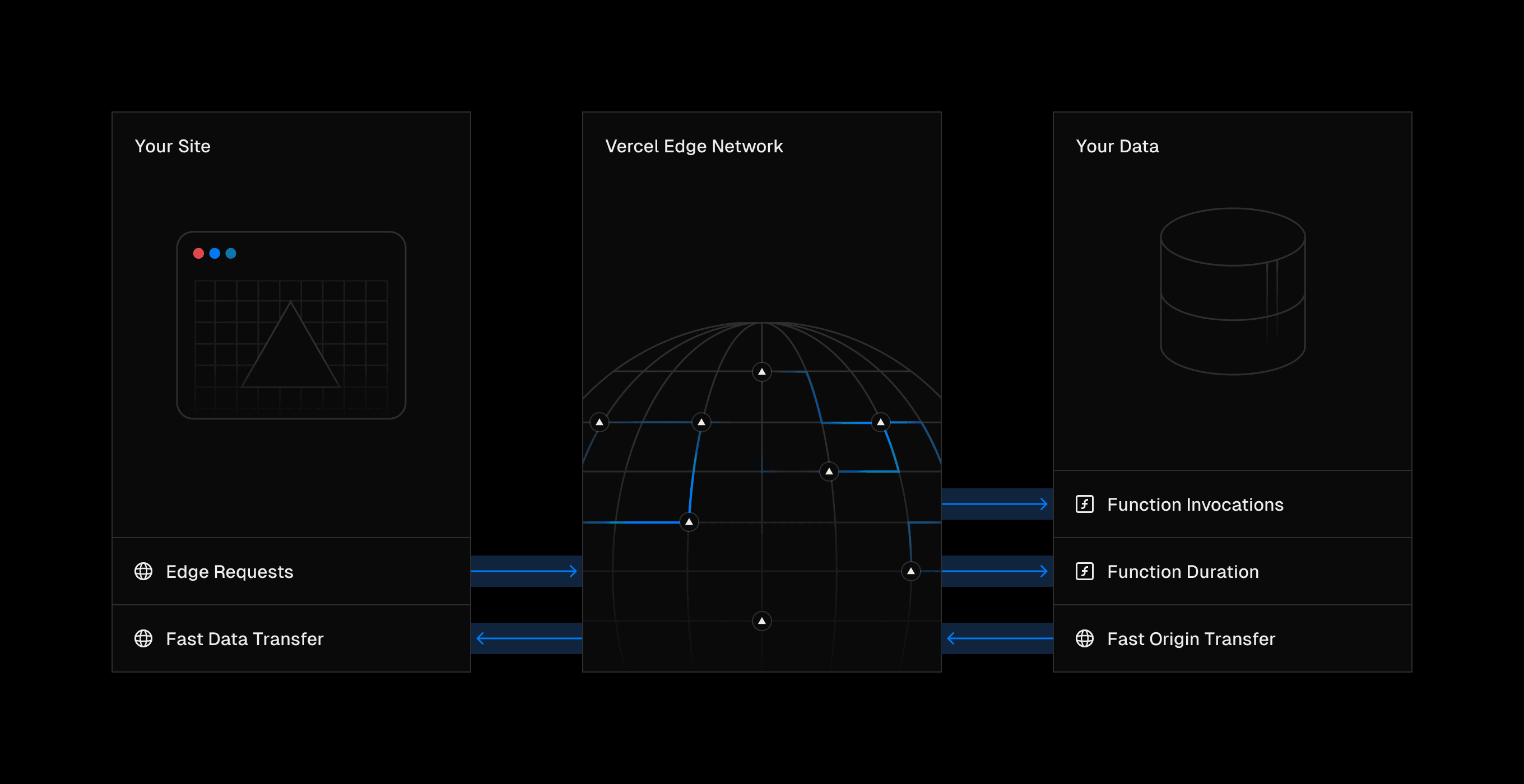
Task: Select the Your Site panel header
Action: (x=172, y=145)
